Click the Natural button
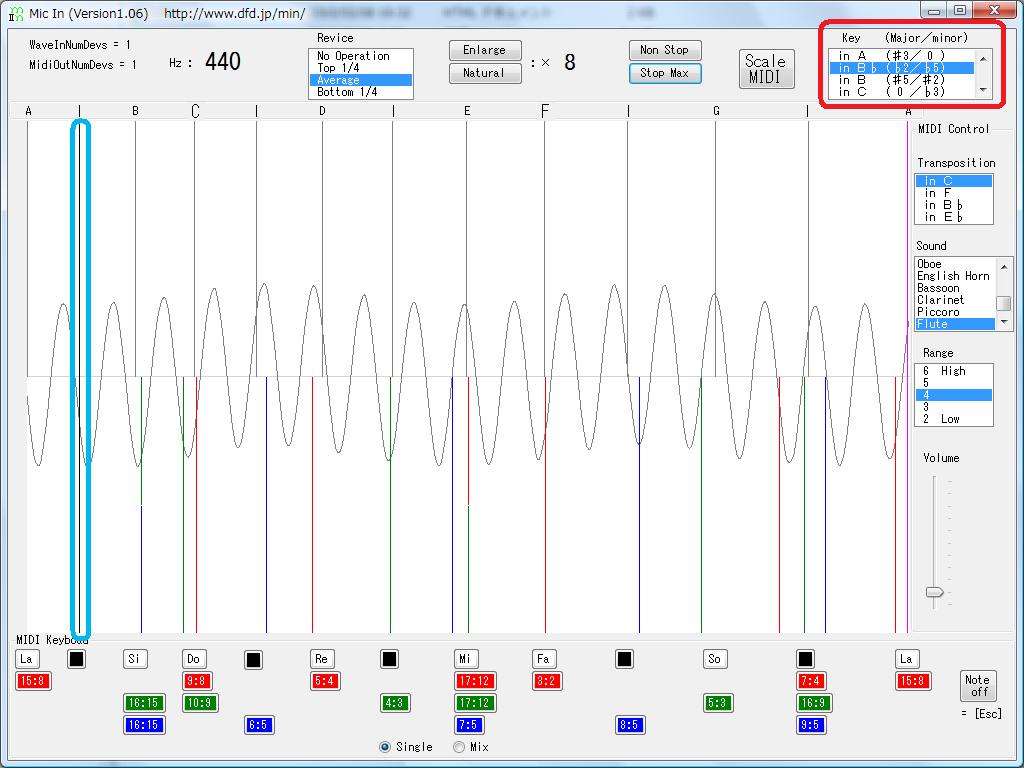This screenshot has width=1024, height=768. point(485,73)
